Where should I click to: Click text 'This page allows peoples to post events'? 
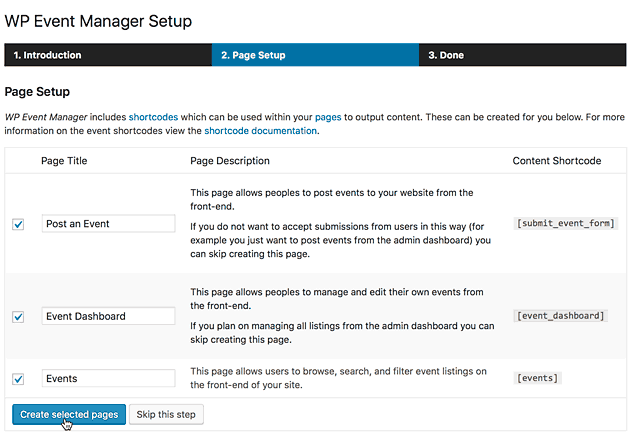click(331, 199)
